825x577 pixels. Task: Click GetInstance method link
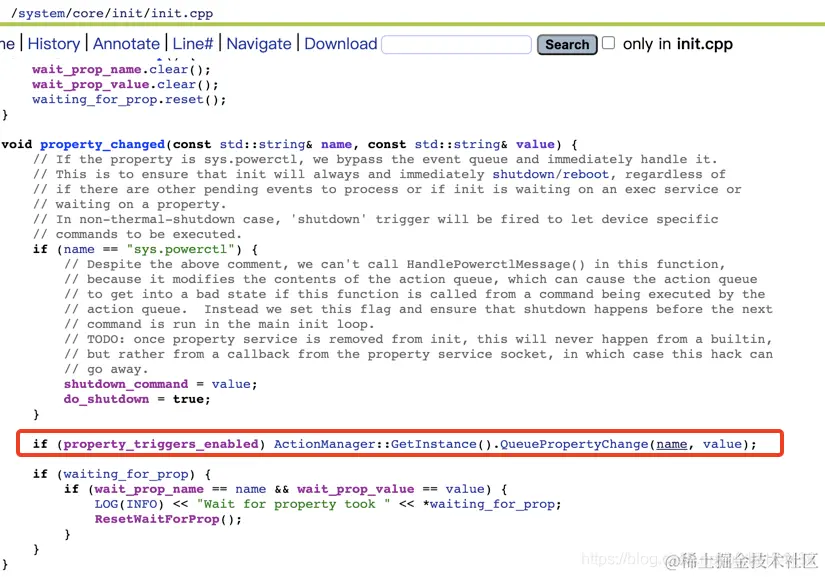coord(433,444)
